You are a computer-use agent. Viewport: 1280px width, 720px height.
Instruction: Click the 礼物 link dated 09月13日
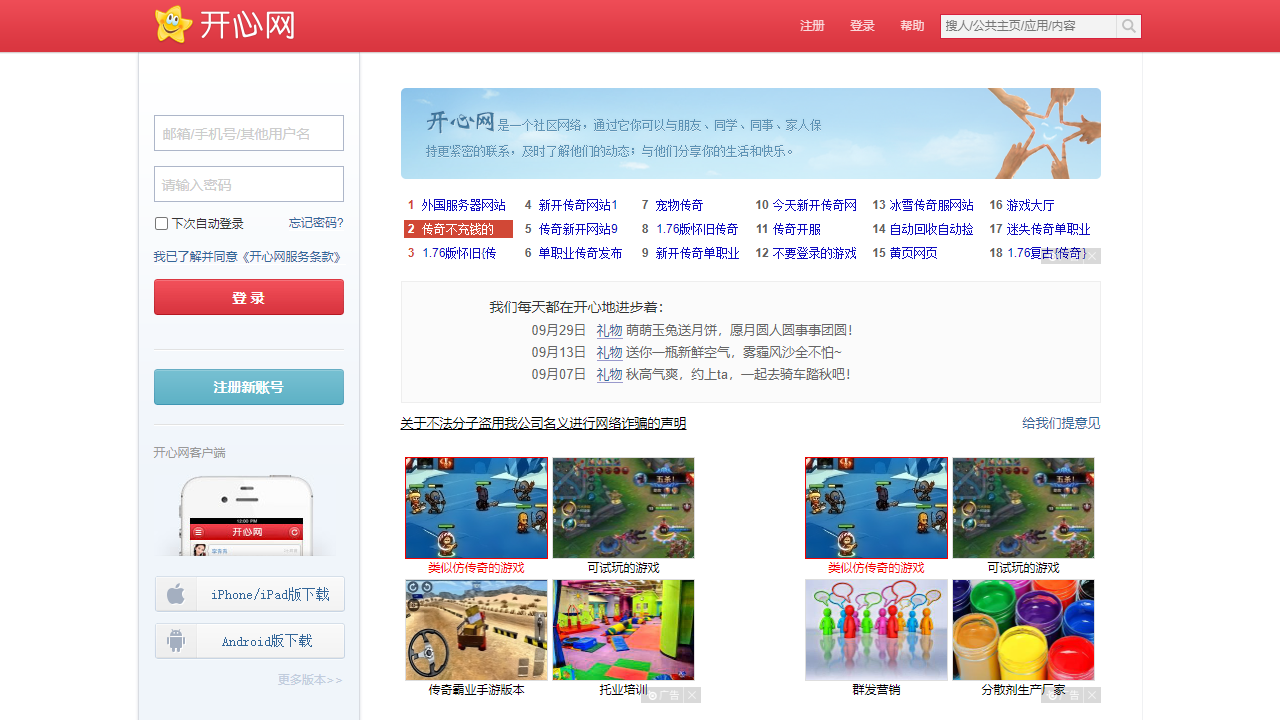coord(609,352)
